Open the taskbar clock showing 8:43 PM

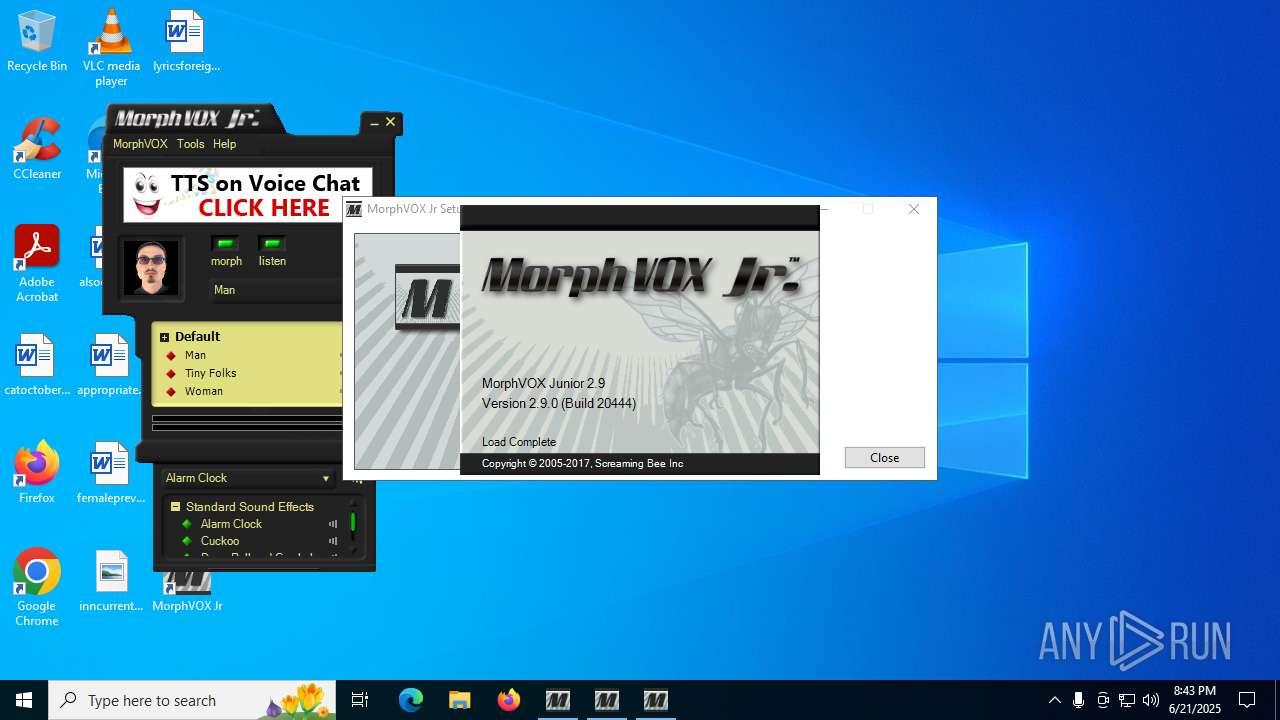[1195, 700]
